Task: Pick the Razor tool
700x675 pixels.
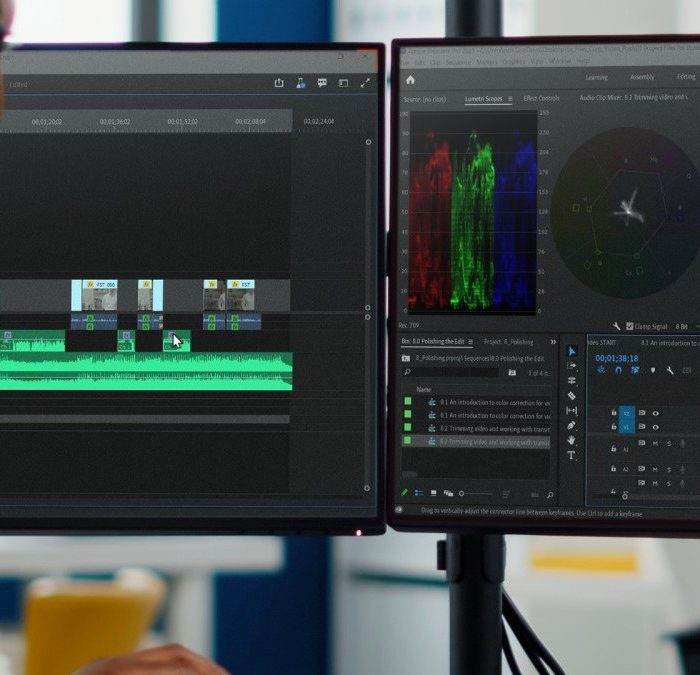Action: tap(571, 396)
